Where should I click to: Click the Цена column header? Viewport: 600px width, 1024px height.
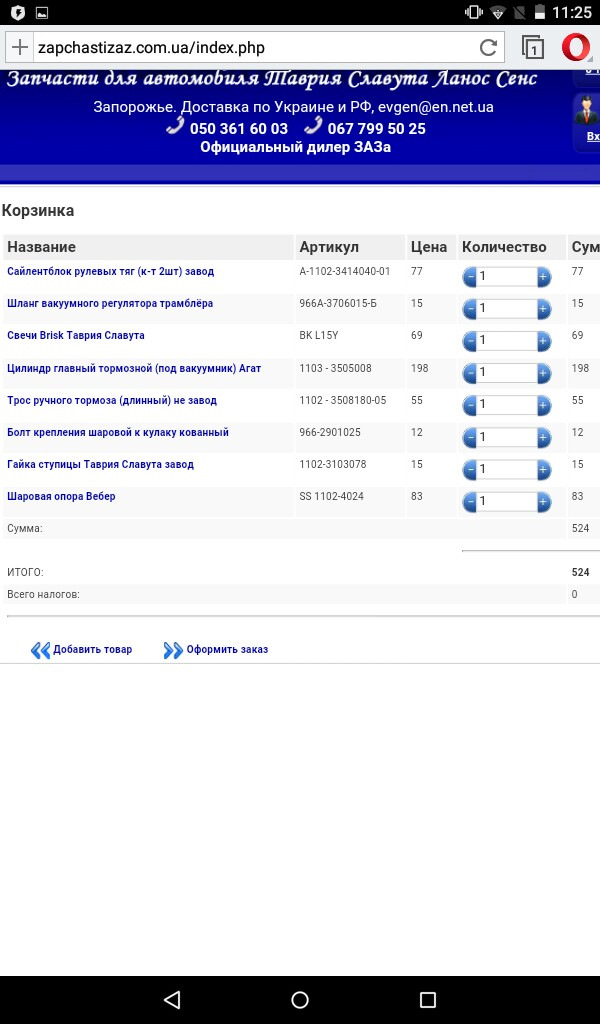tap(432, 247)
